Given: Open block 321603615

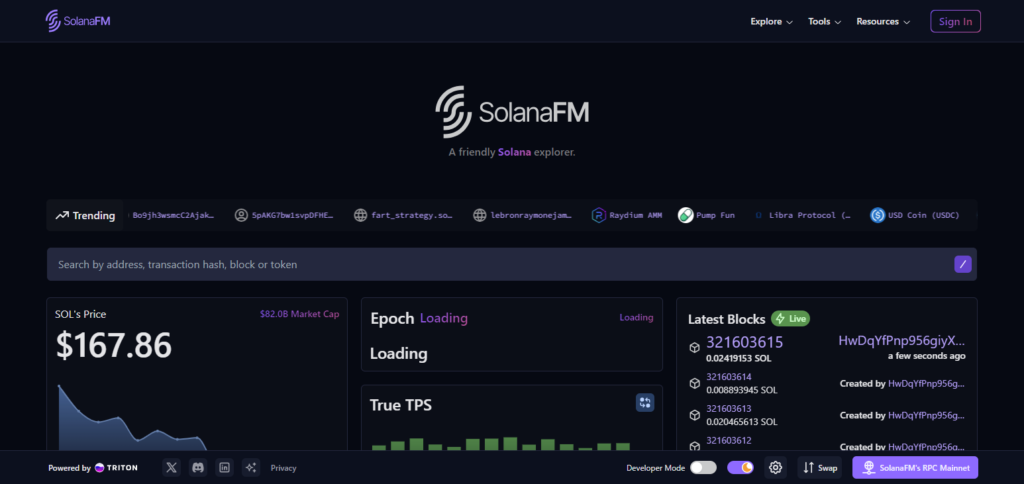Looking at the screenshot, I should pyautogui.click(x=744, y=342).
